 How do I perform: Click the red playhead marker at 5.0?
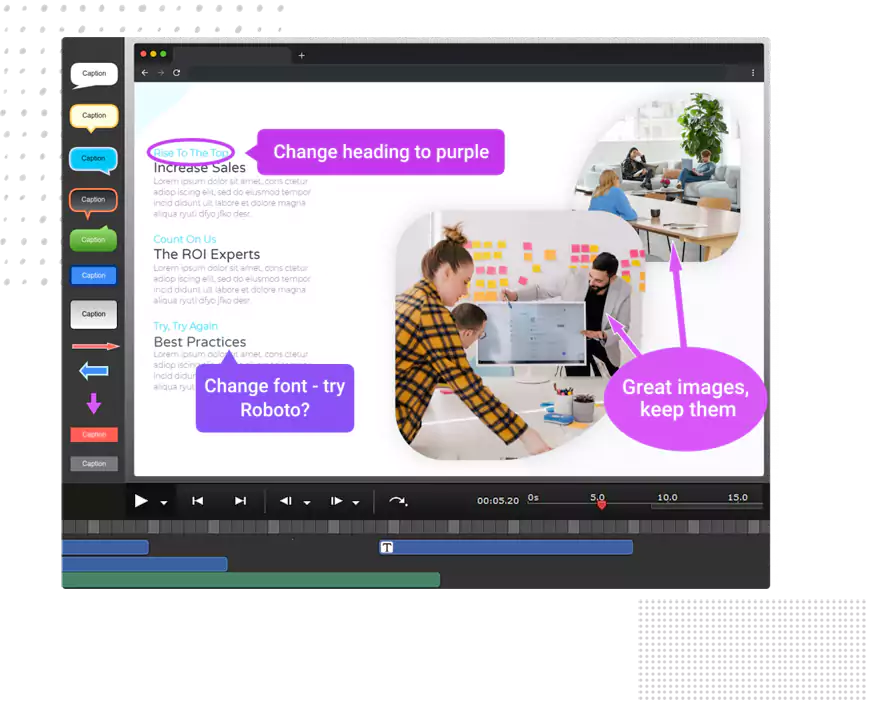601,505
